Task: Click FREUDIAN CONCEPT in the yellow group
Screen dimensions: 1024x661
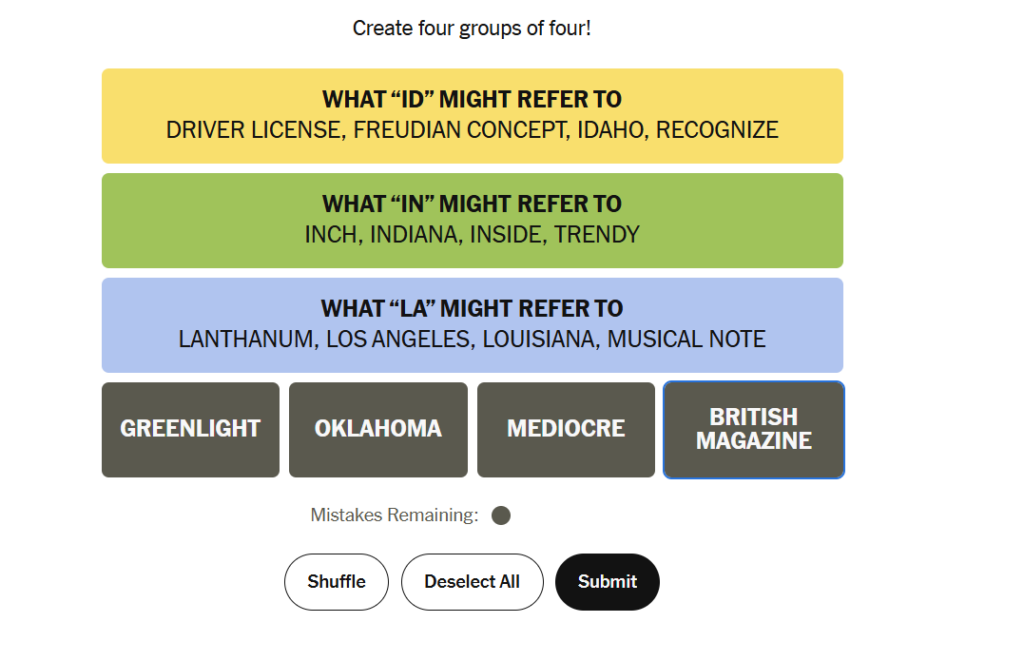Action: (x=460, y=130)
